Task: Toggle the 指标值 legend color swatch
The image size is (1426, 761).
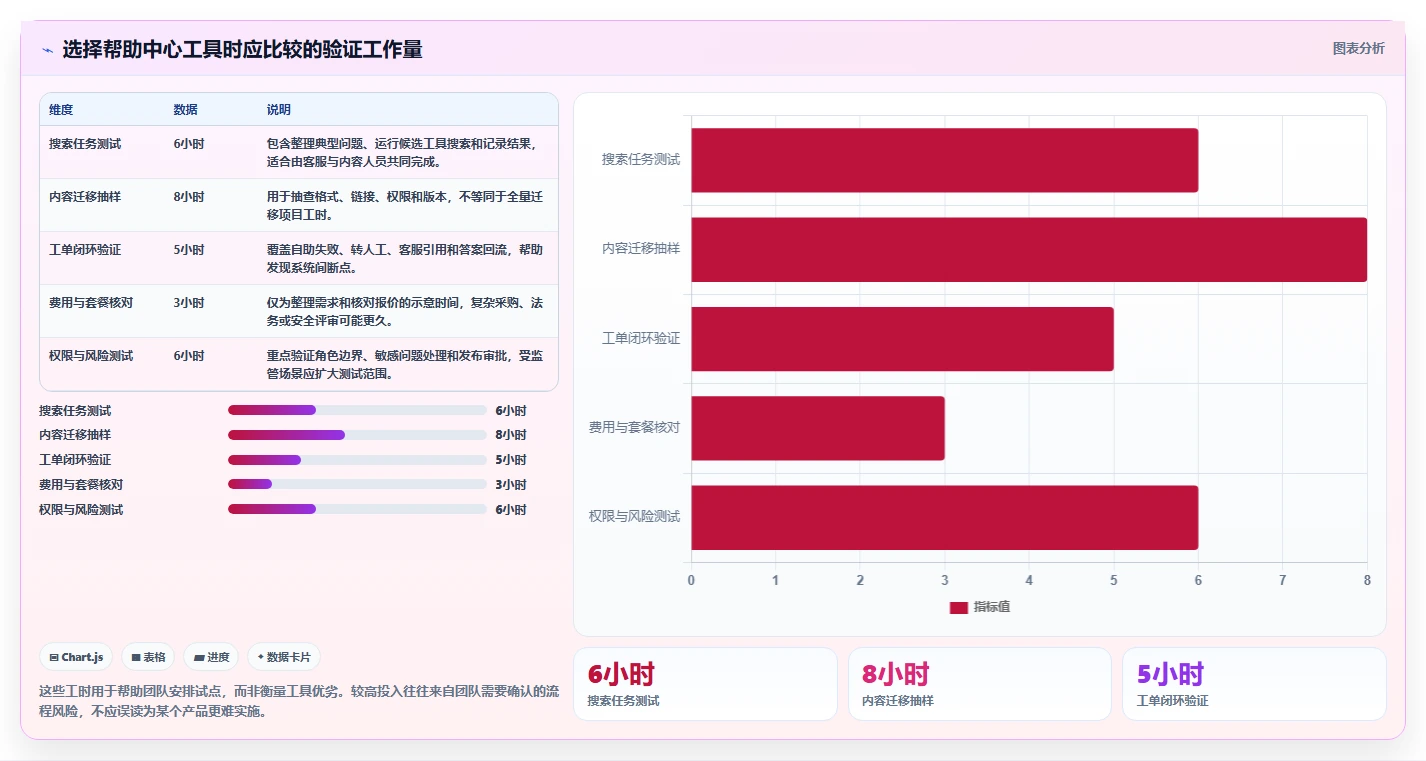Action: (x=958, y=607)
